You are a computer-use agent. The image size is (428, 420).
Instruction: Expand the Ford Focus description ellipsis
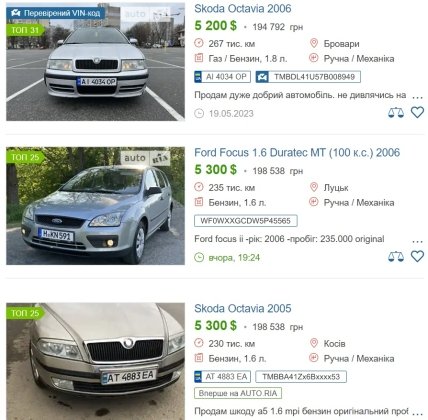[417, 241]
